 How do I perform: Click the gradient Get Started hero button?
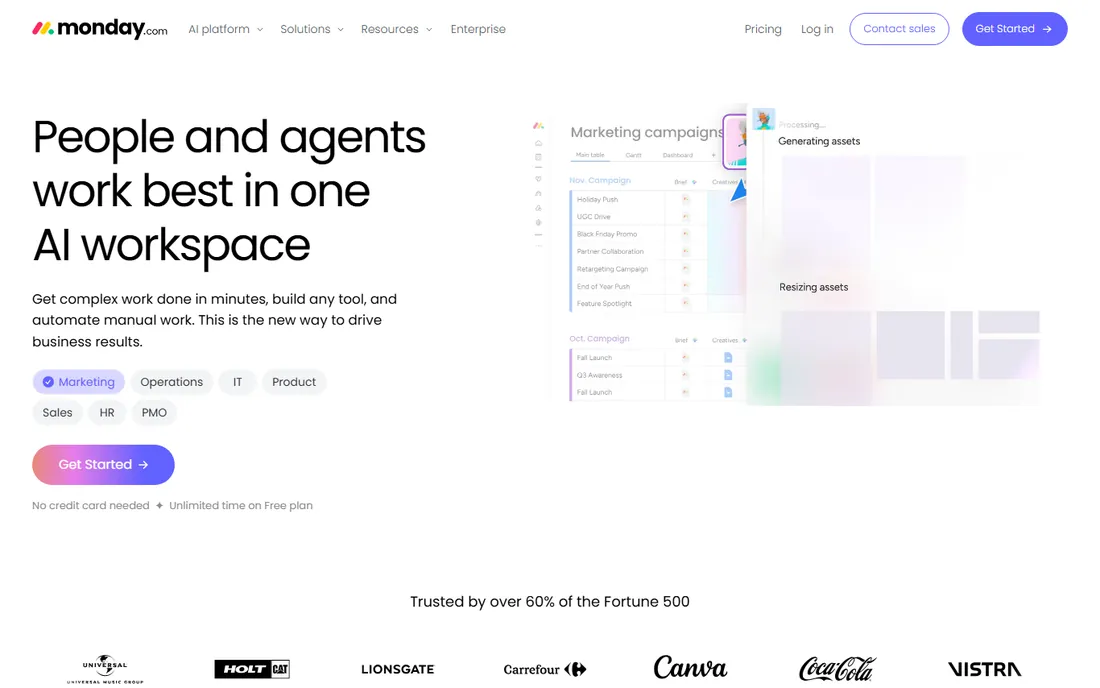[103, 464]
